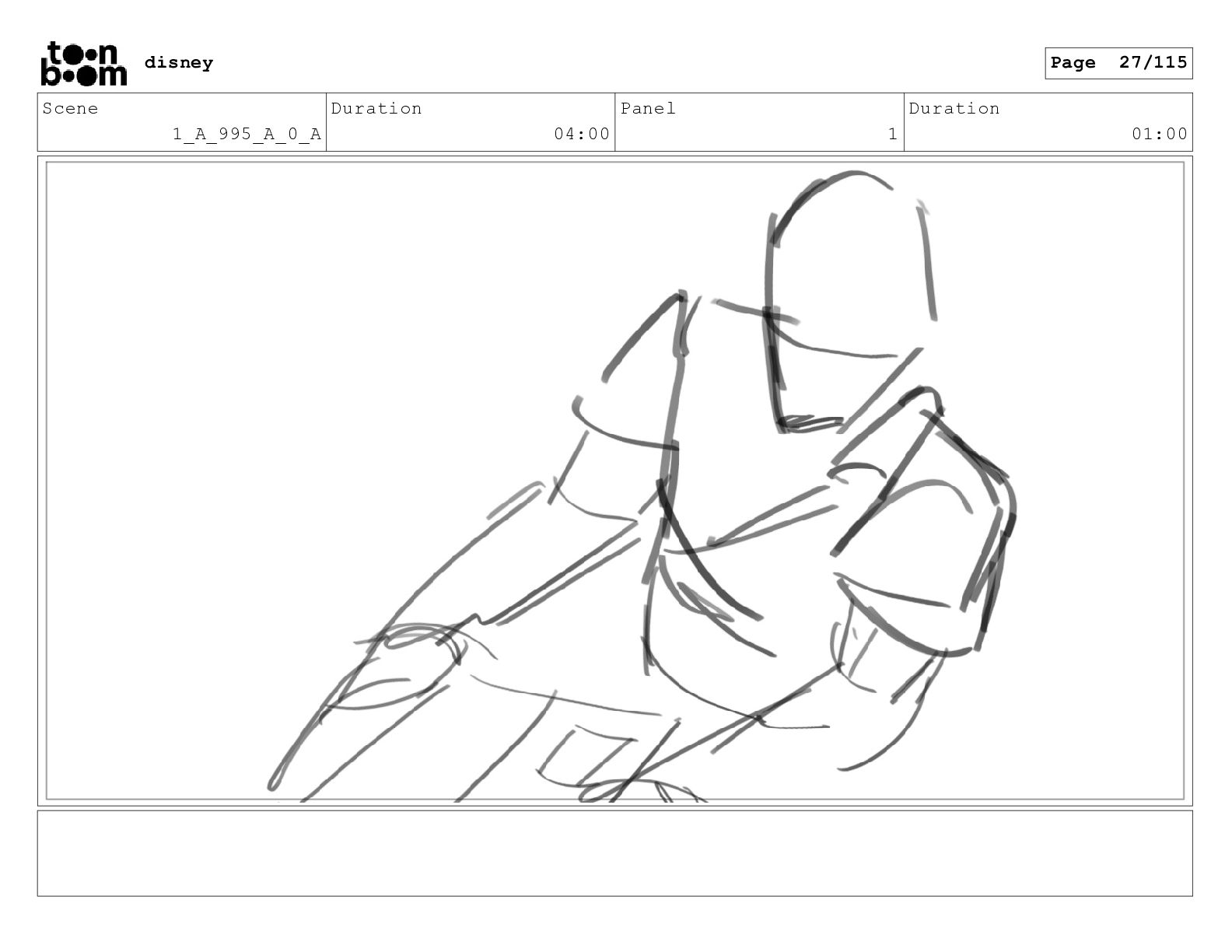This screenshot has height=952, width=1232.
Task: Select scene name '1_A_995_A_0_A'
Action: point(247,134)
